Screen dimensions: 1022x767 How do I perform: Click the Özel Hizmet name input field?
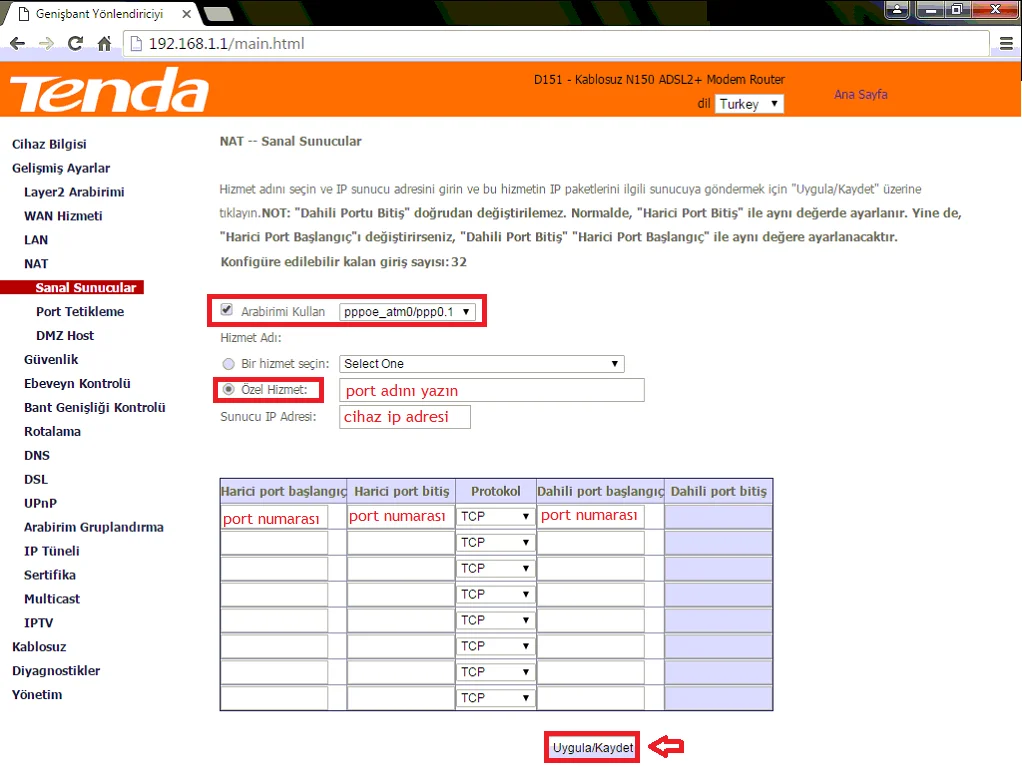click(x=491, y=390)
